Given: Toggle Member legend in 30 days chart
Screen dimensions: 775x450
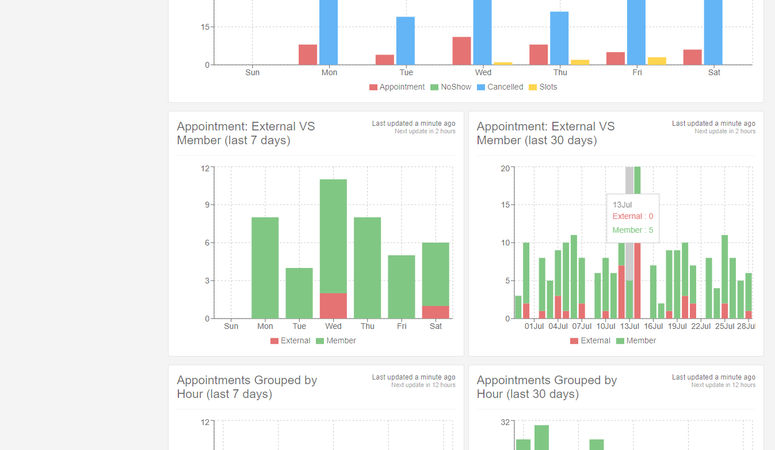Looking at the screenshot, I should click(x=636, y=341).
